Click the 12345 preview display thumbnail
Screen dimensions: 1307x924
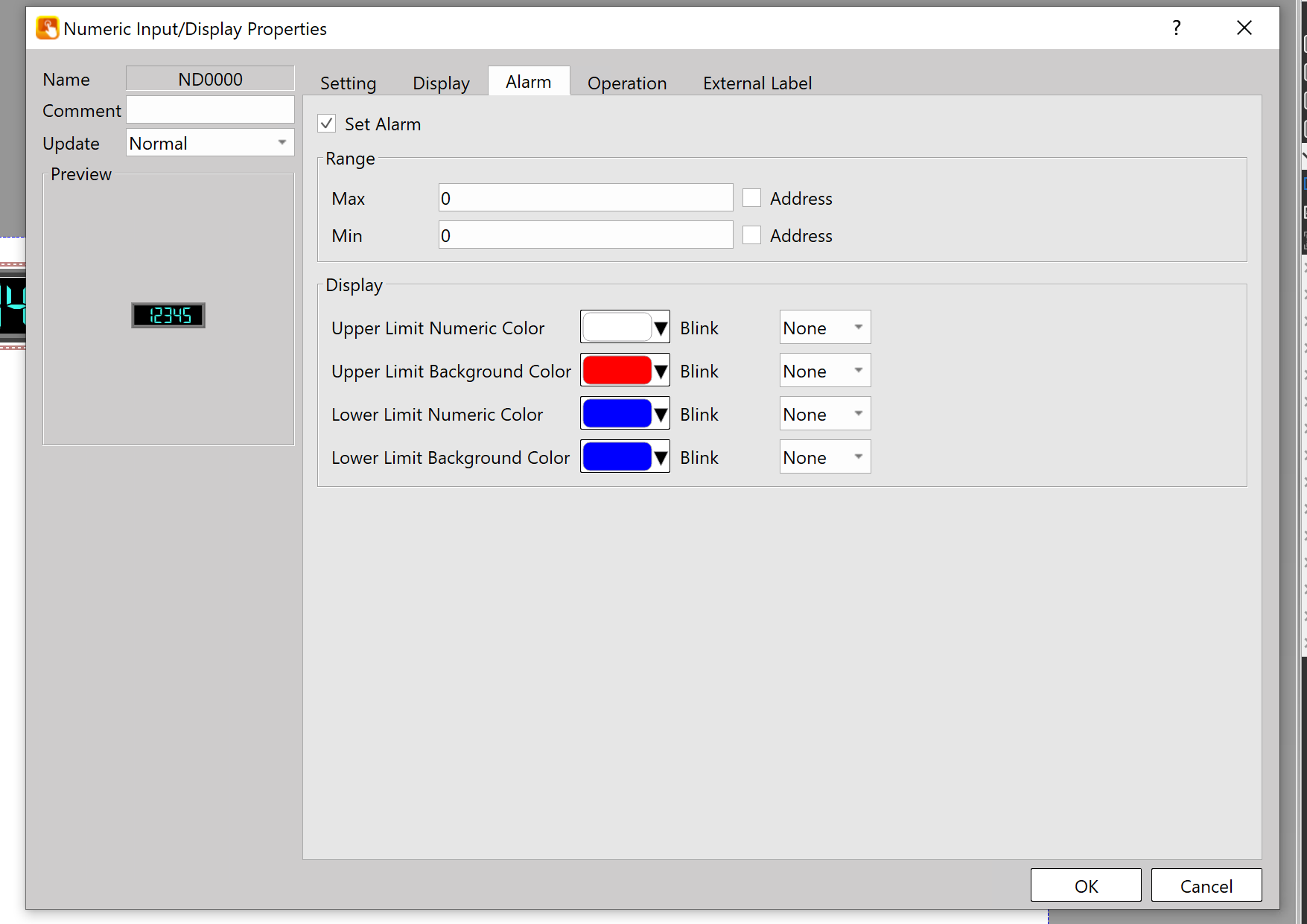coord(168,315)
